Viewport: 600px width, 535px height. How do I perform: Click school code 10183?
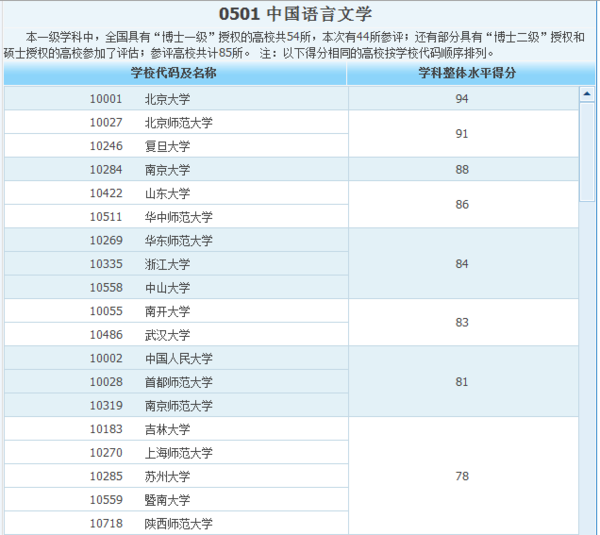[x=106, y=429]
